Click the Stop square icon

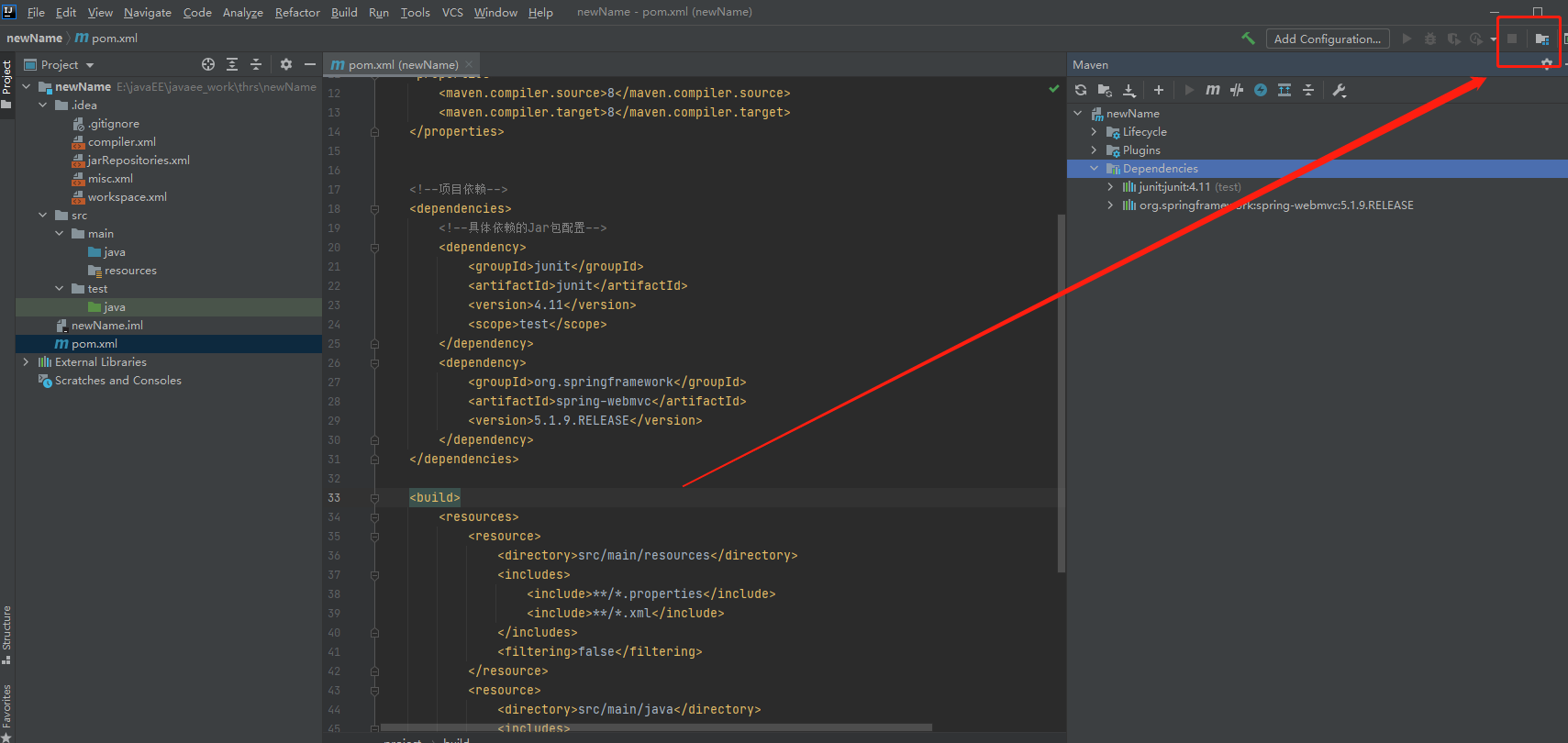pyautogui.click(x=1512, y=39)
